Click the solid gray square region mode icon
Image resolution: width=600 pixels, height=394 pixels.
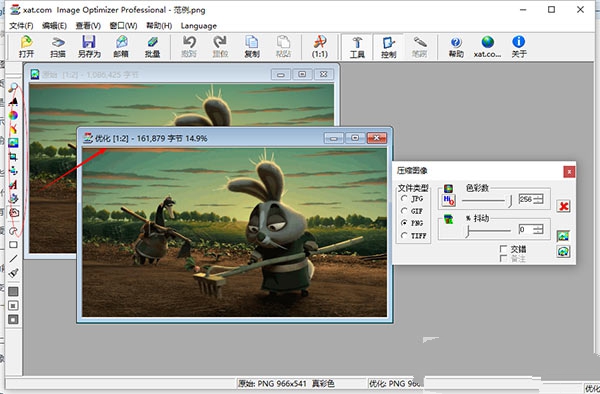coord(13,291)
